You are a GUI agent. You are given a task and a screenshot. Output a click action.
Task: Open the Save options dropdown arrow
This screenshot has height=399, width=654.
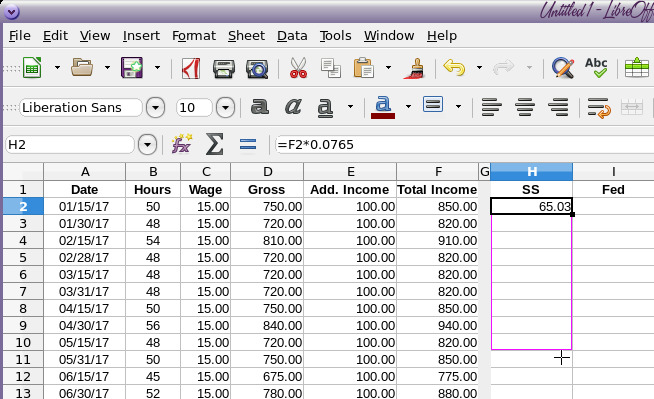(x=157, y=68)
